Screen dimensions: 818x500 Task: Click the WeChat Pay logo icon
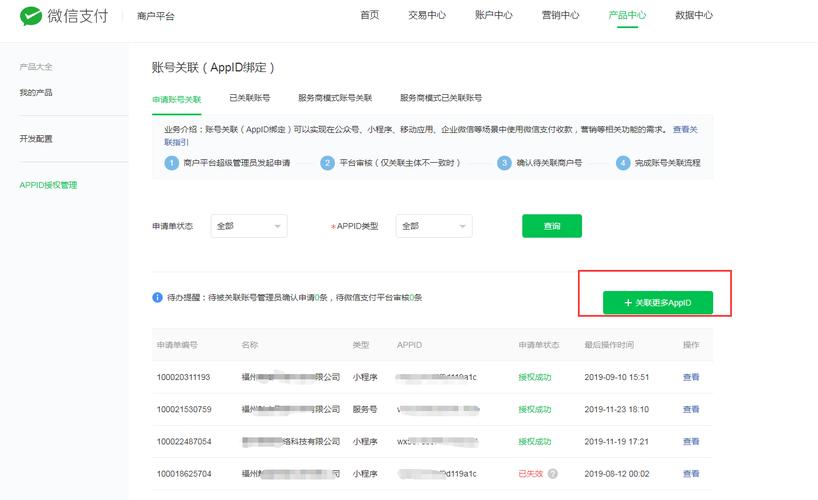(31, 16)
